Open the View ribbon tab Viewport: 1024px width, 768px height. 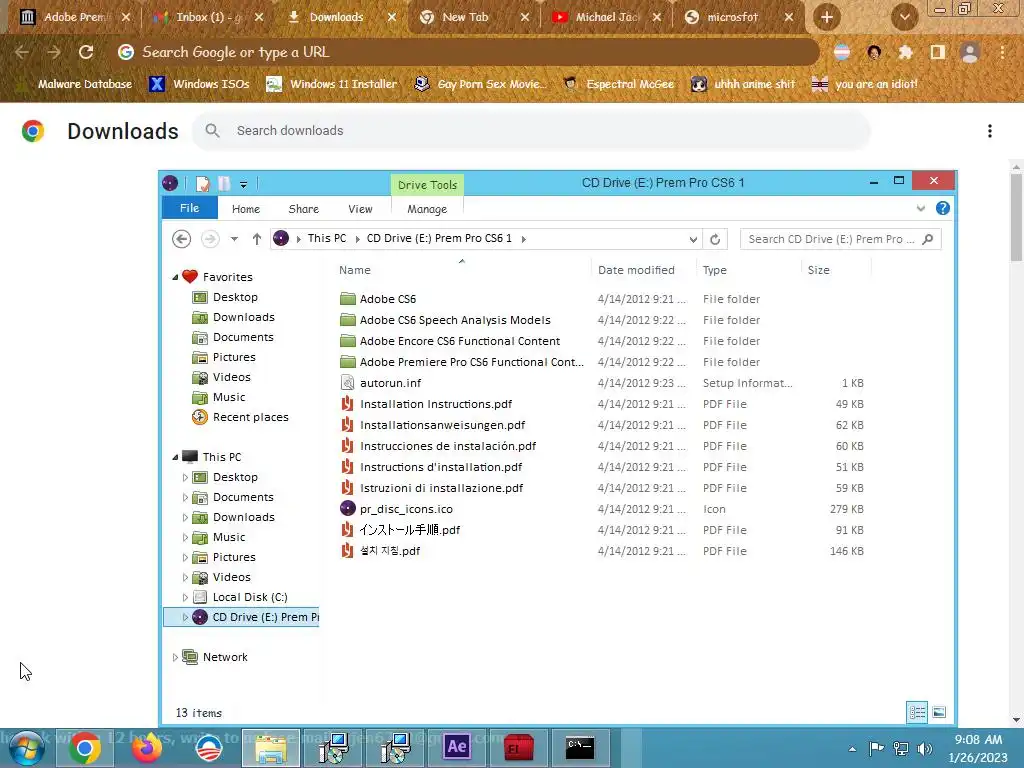[x=360, y=209]
